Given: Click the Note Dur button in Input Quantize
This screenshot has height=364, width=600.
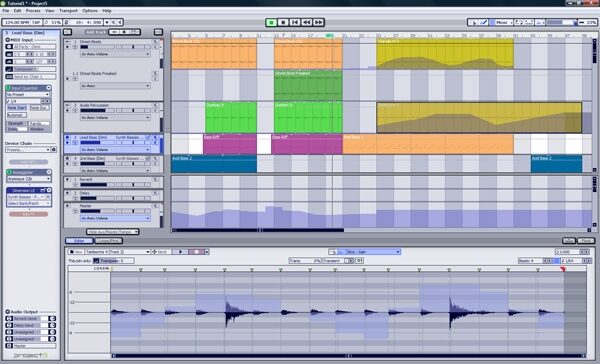Looking at the screenshot, I should 39,108.
